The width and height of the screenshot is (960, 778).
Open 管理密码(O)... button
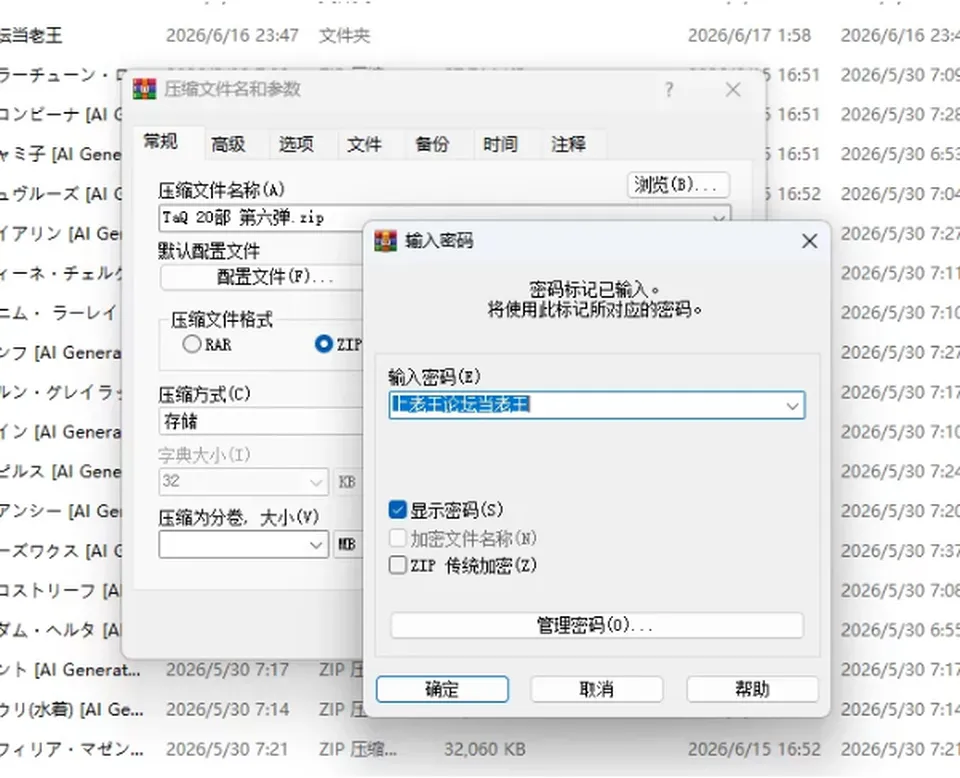coord(596,625)
